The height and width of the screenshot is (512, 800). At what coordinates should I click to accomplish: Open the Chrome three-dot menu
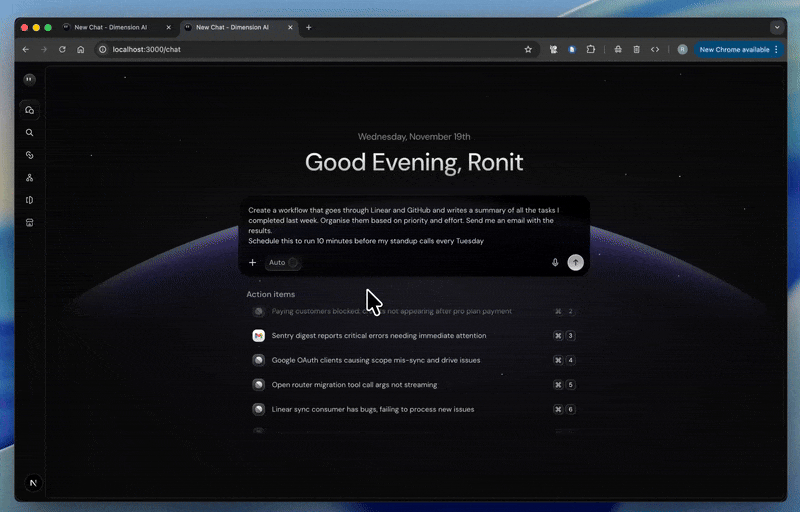(776, 49)
